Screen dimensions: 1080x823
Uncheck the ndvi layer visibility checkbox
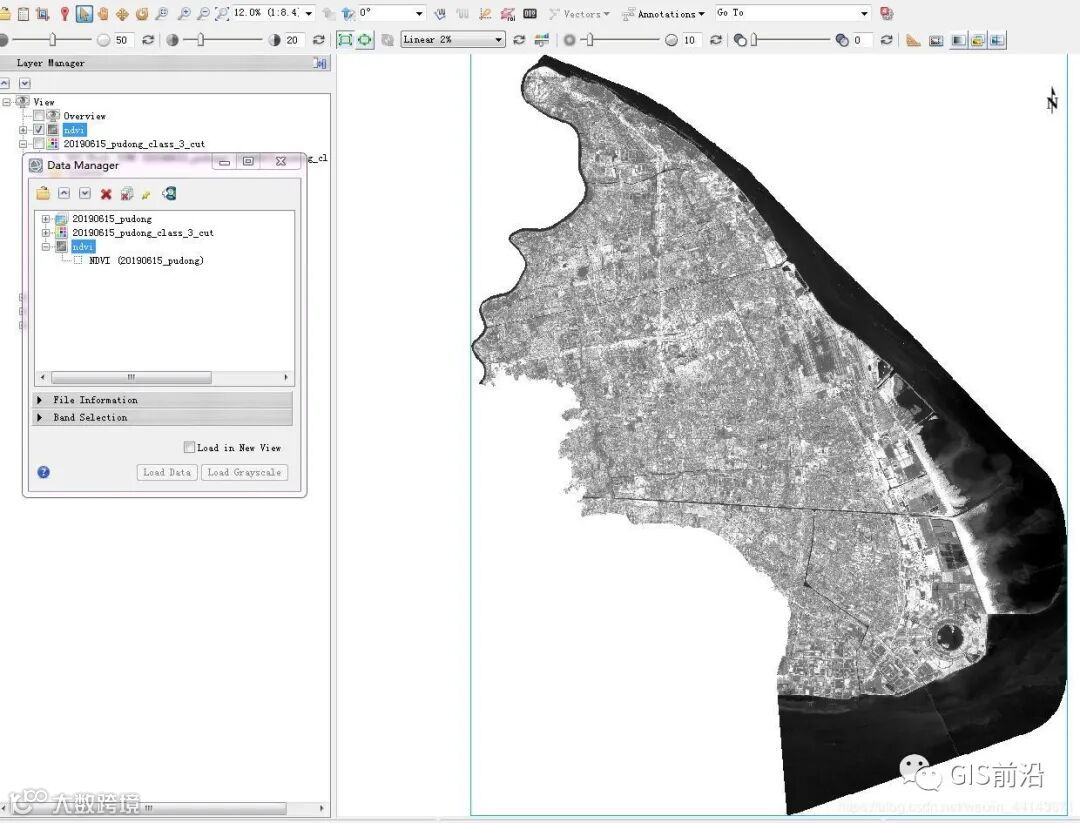click(x=39, y=130)
